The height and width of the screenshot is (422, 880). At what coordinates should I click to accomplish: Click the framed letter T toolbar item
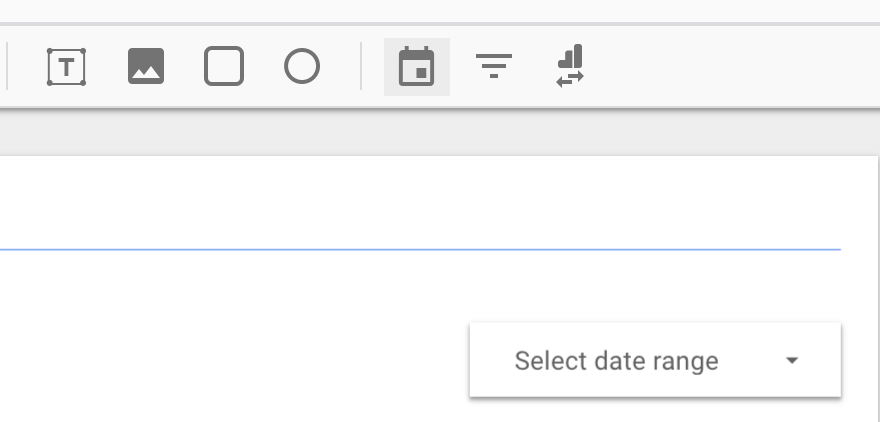[66, 67]
